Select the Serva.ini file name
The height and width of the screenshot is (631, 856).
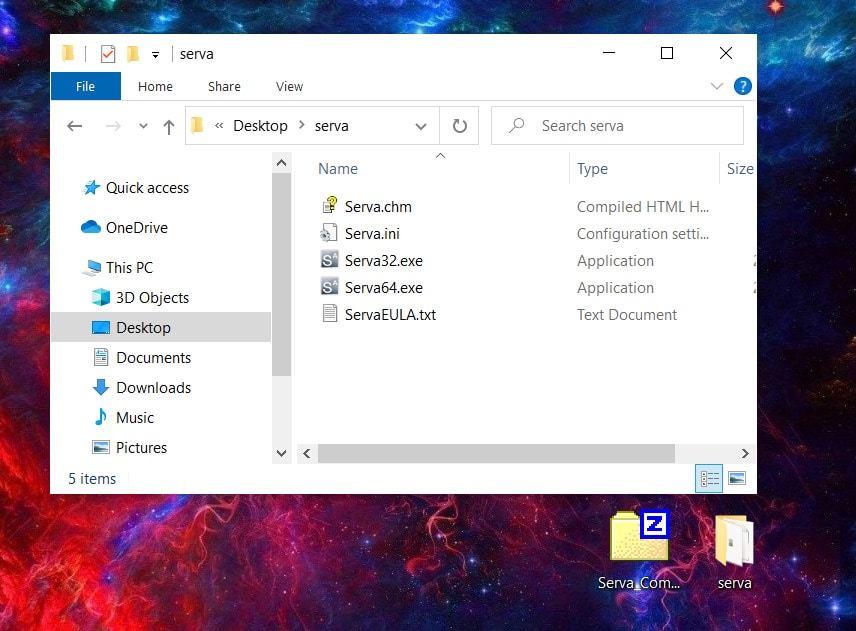point(372,233)
